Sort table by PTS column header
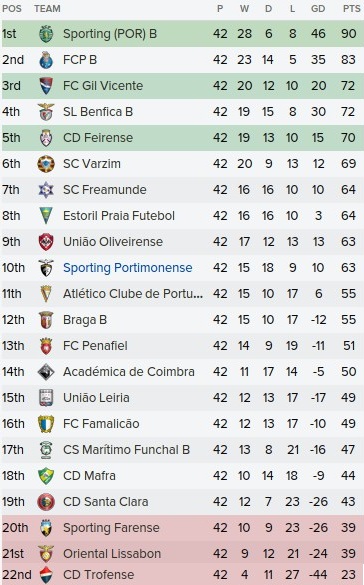The image size is (364, 585). pyautogui.click(x=351, y=9)
